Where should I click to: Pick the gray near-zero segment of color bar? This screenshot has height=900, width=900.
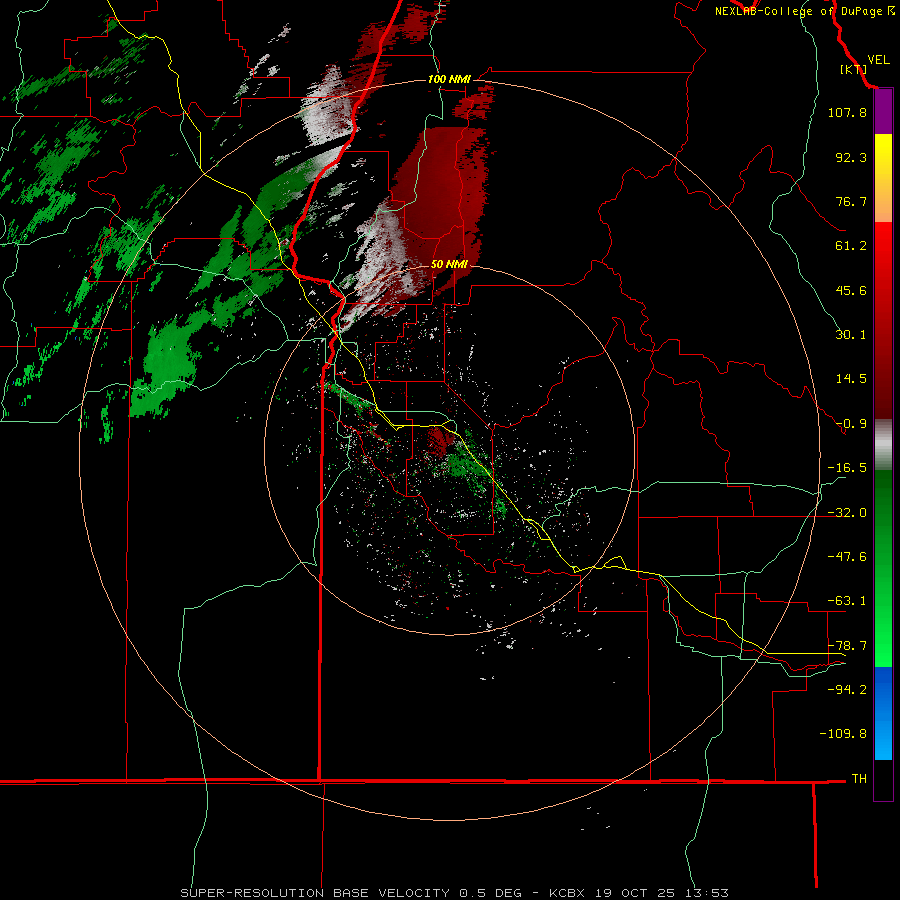tap(883, 445)
